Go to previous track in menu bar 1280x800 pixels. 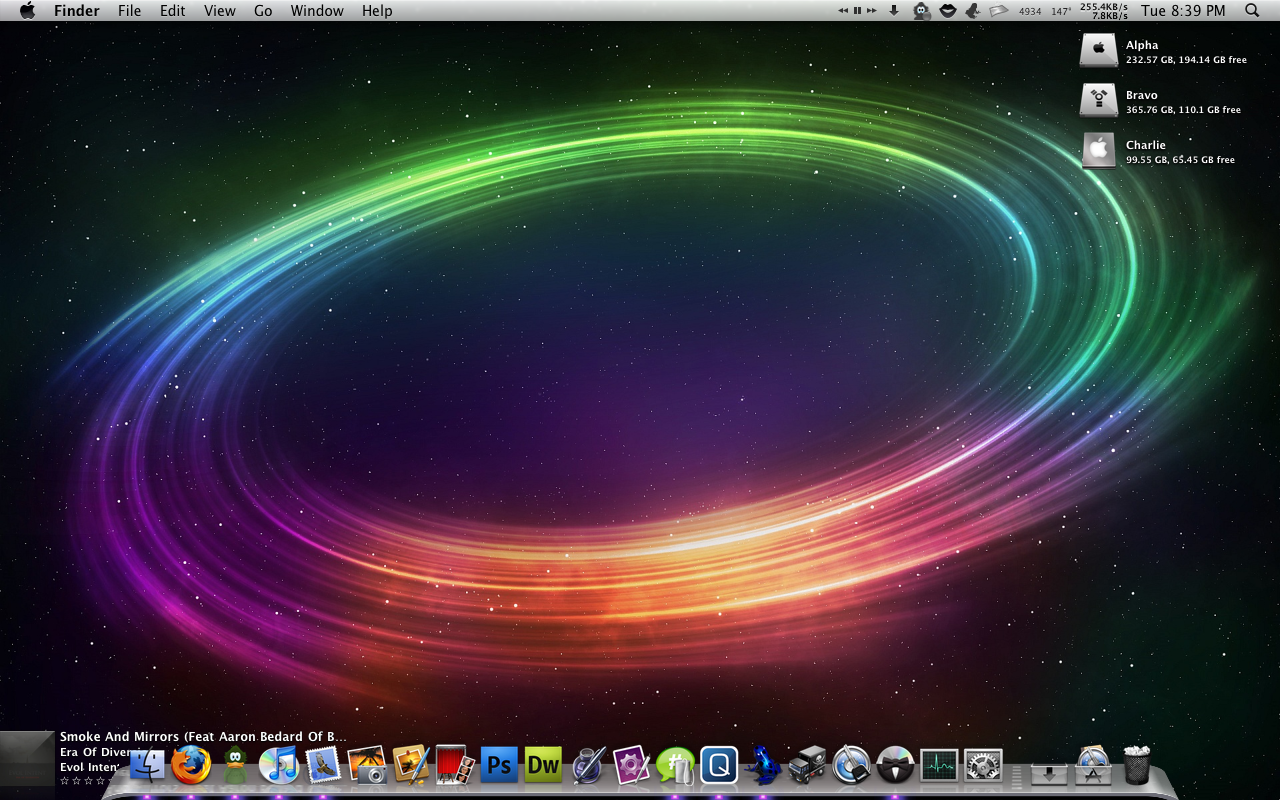(843, 11)
